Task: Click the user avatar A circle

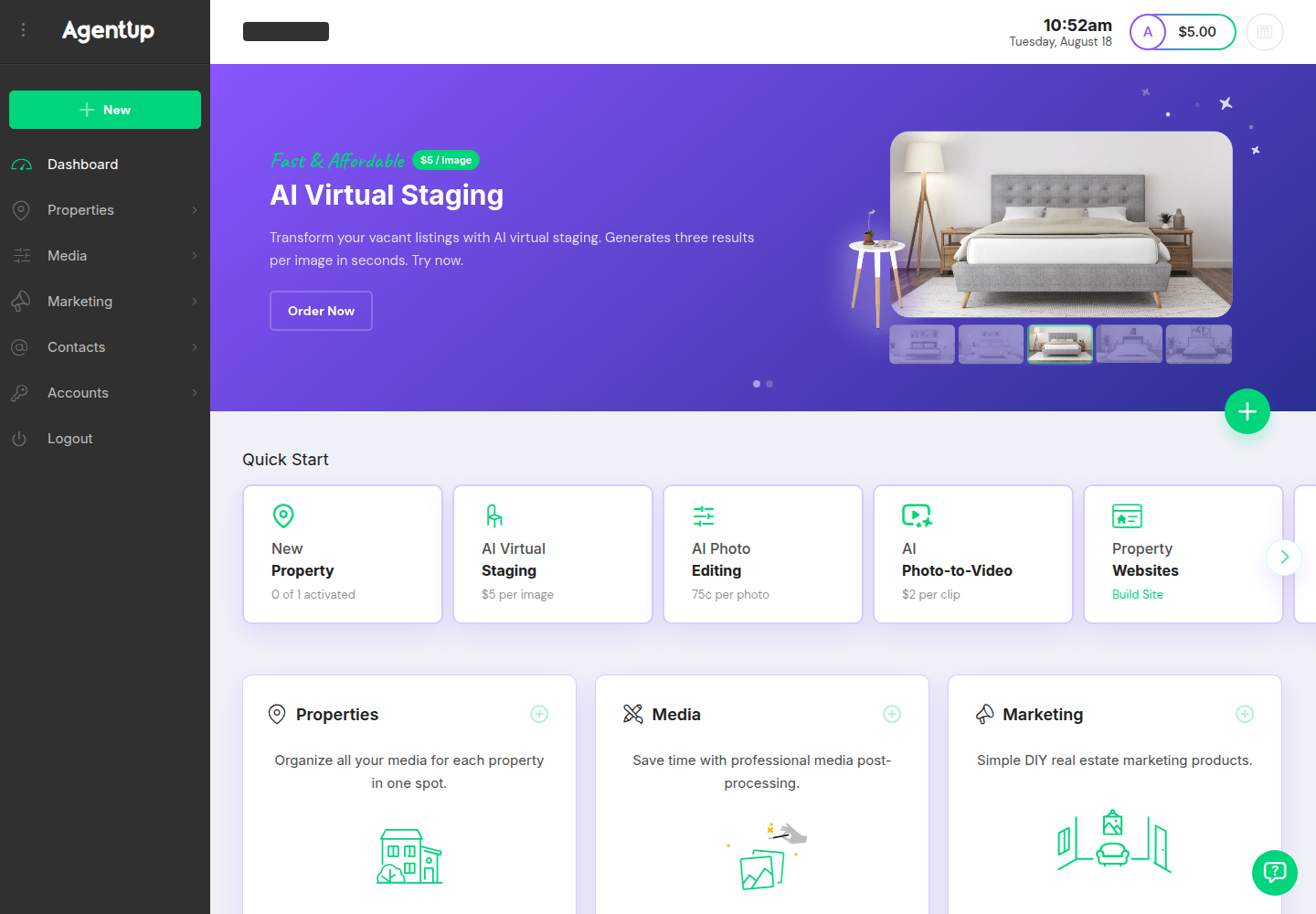Action: pos(1148,32)
